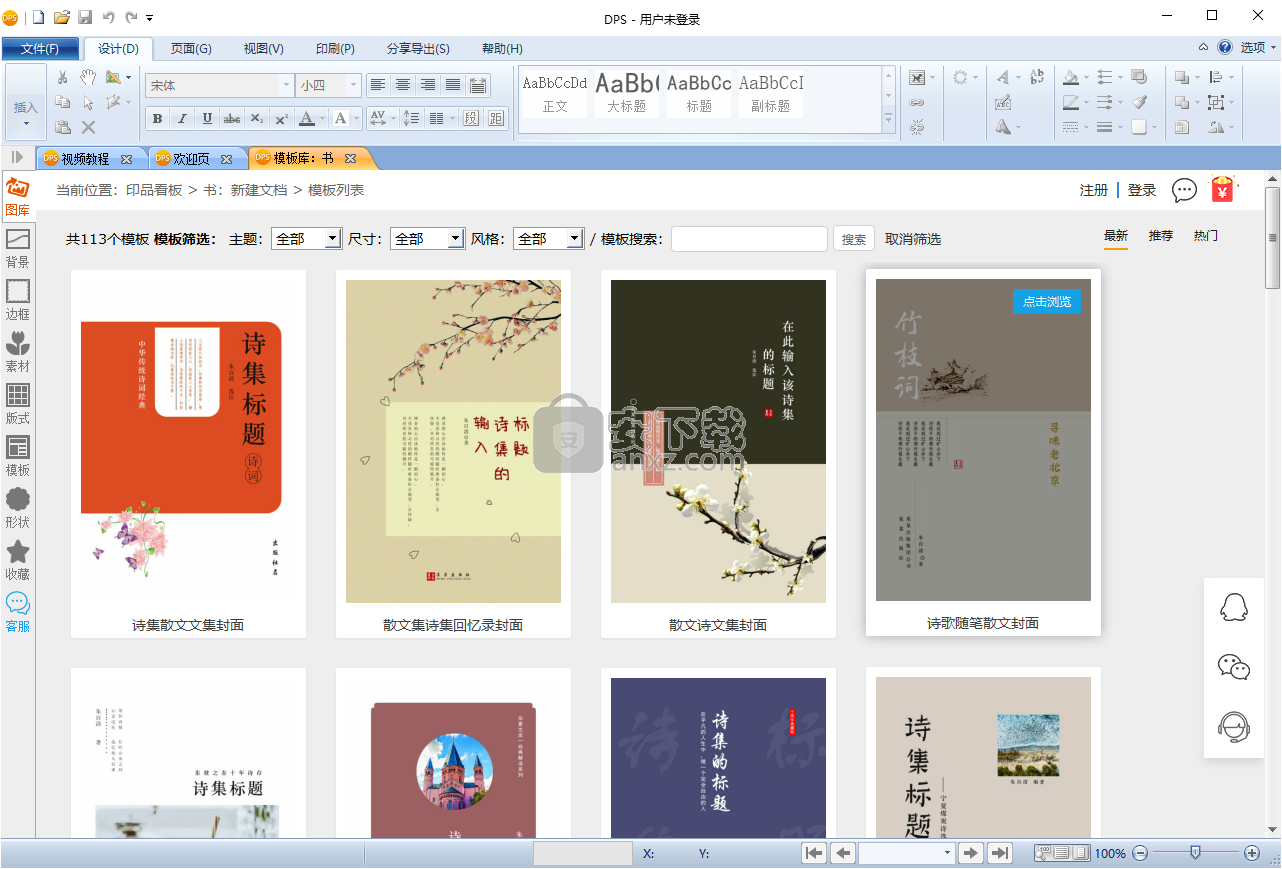Open the 版式 layout sidebar panel
1282x869 pixels.
[18, 405]
